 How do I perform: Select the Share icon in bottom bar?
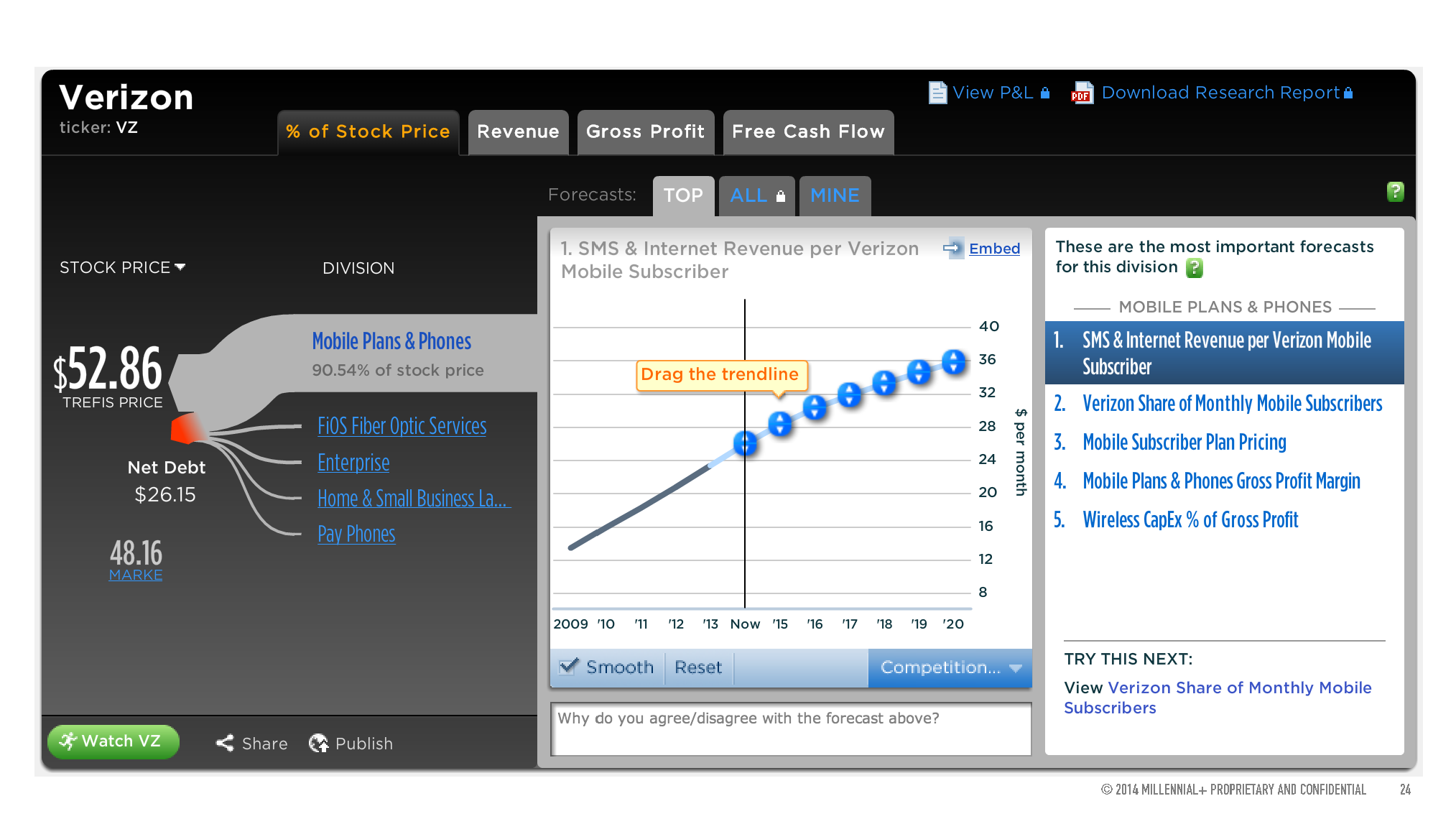(226, 743)
